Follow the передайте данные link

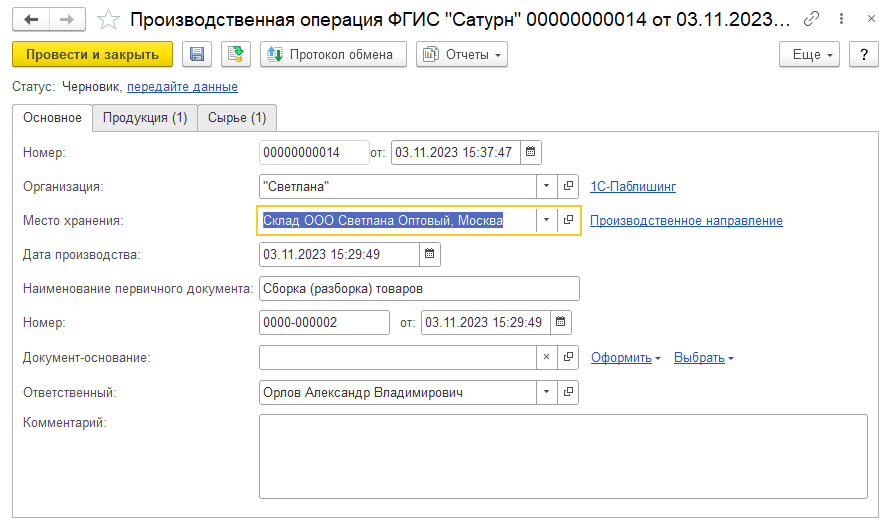click(182, 87)
